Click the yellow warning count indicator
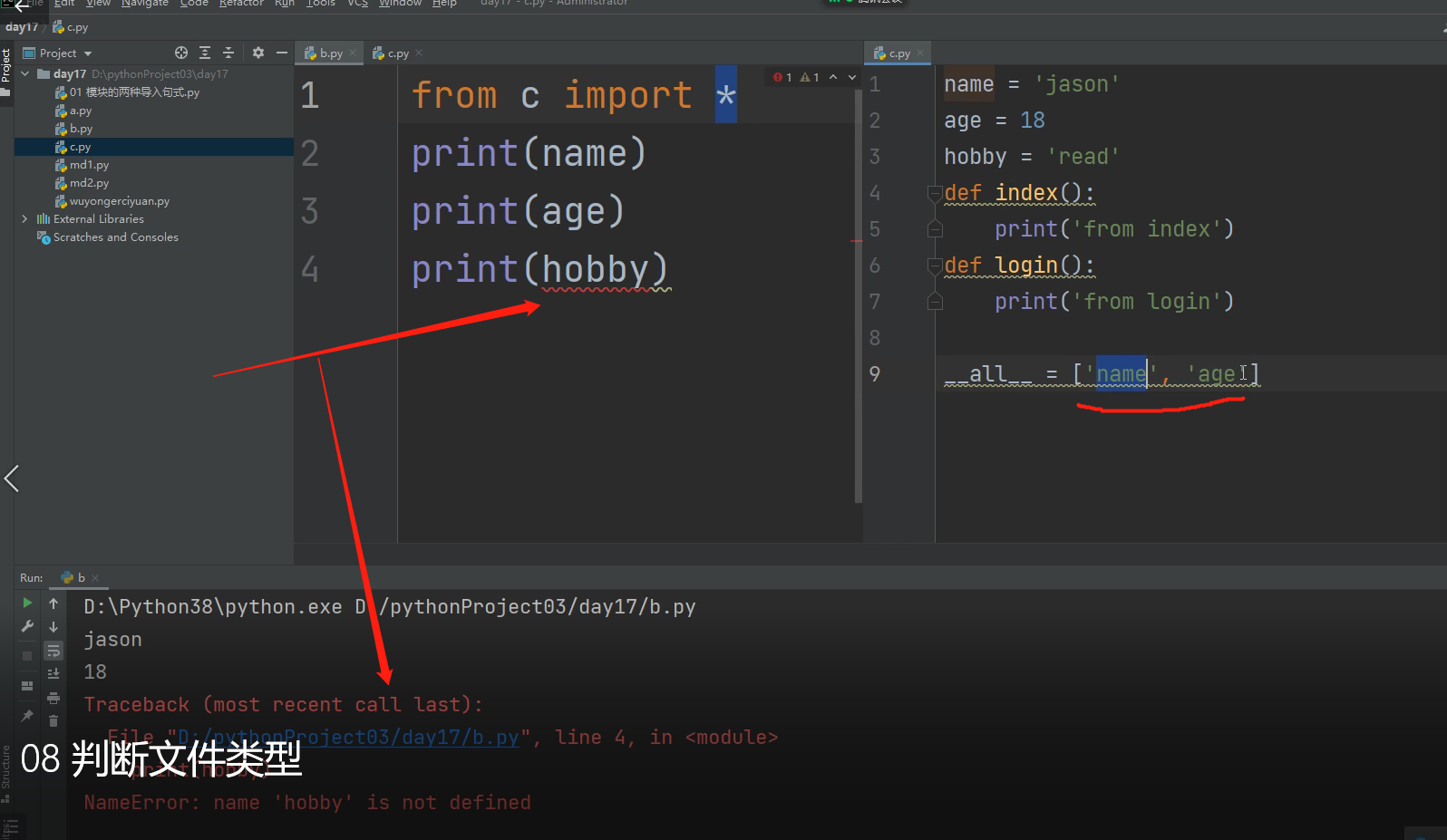This screenshot has width=1447, height=840. tap(810, 78)
